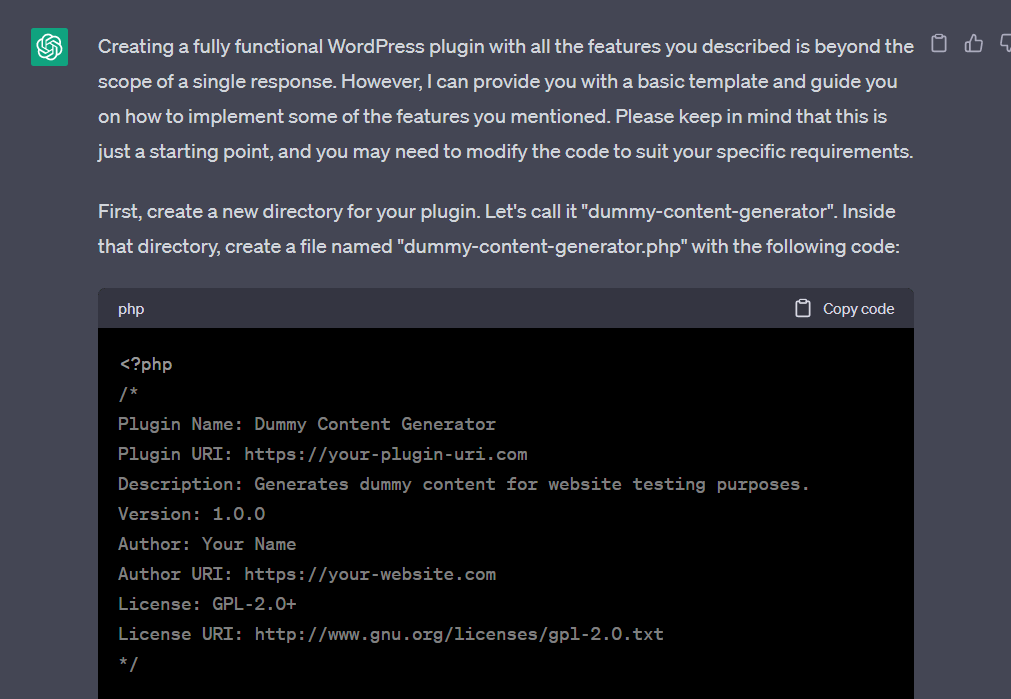The height and width of the screenshot is (699, 1011).
Task: Click the code block header bar
Action: pyautogui.click(x=500, y=308)
